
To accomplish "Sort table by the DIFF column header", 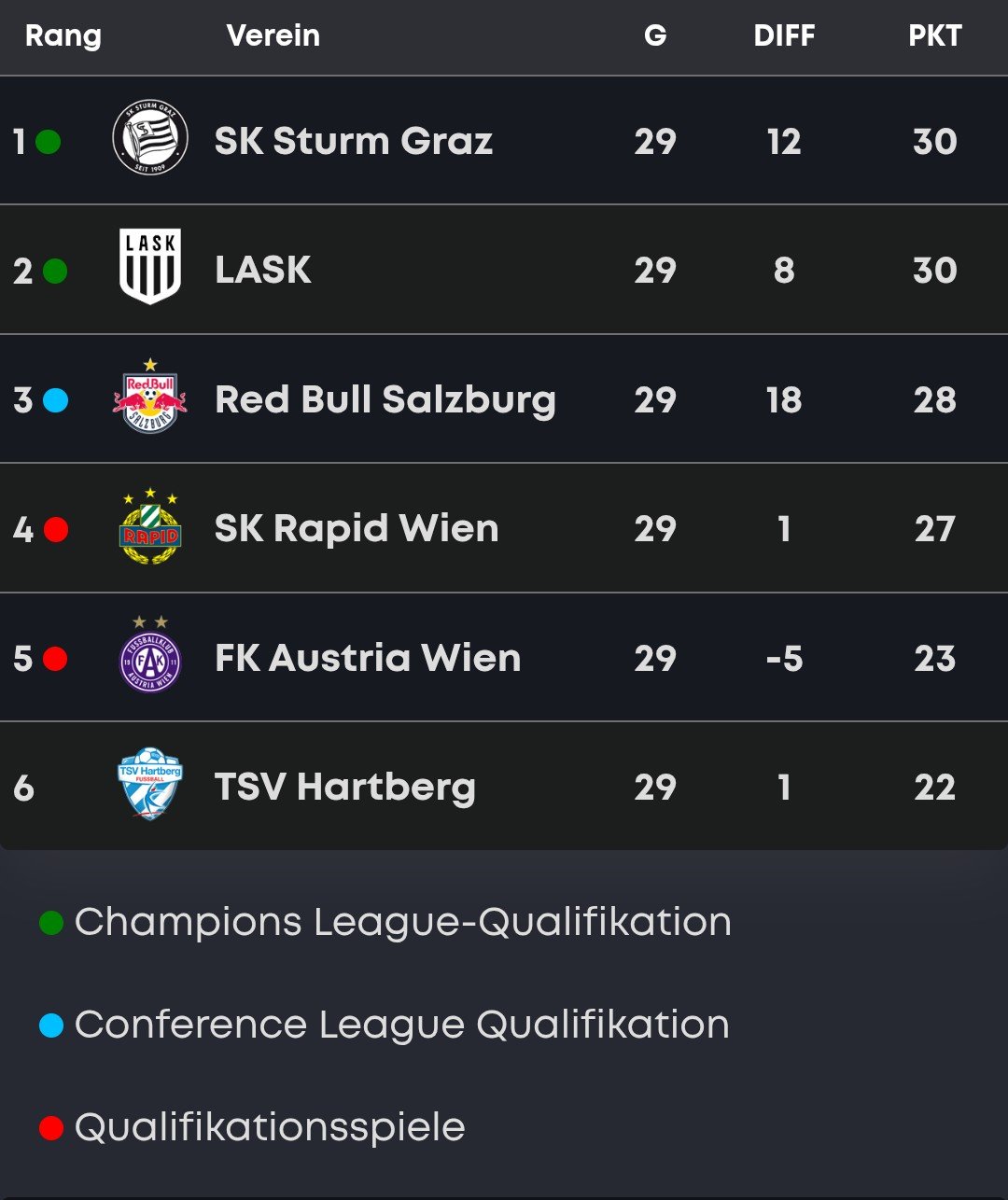I will [x=784, y=36].
